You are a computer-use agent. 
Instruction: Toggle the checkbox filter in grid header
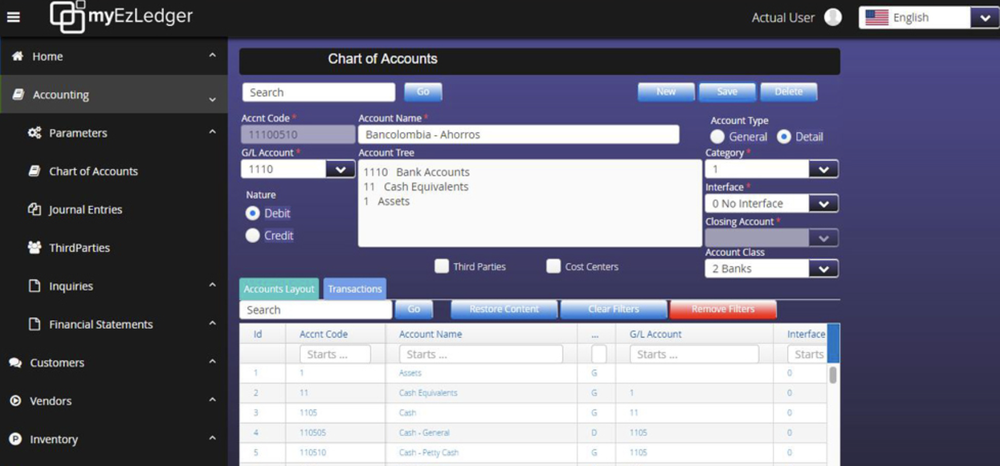pyautogui.click(x=599, y=354)
